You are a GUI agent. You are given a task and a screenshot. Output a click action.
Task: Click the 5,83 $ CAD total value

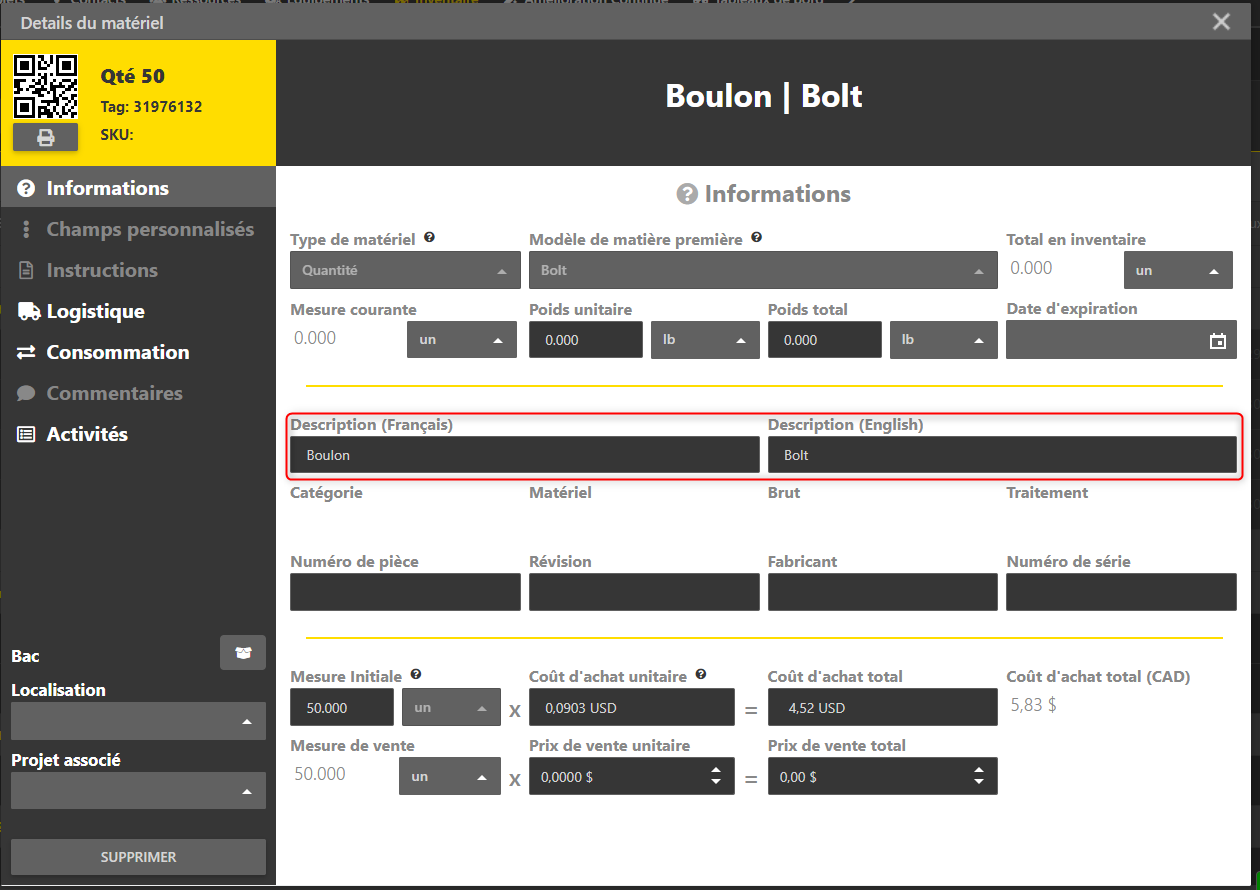pos(1034,705)
